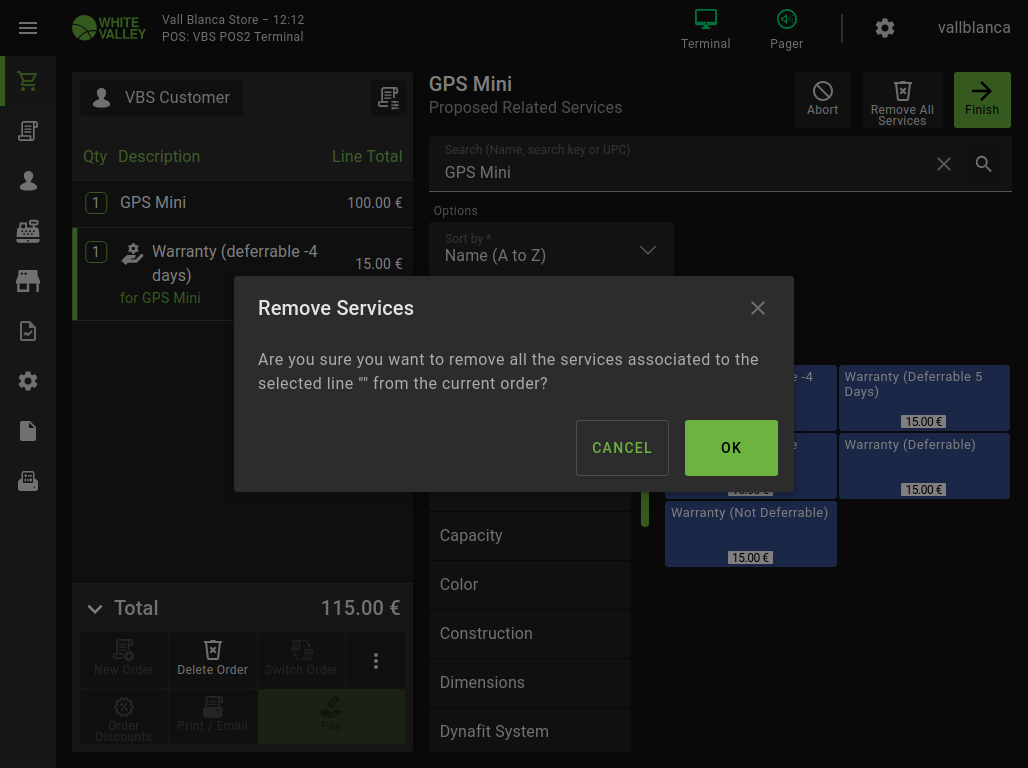
Task: Collapse the Total section chevron
Action: point(95,609)
